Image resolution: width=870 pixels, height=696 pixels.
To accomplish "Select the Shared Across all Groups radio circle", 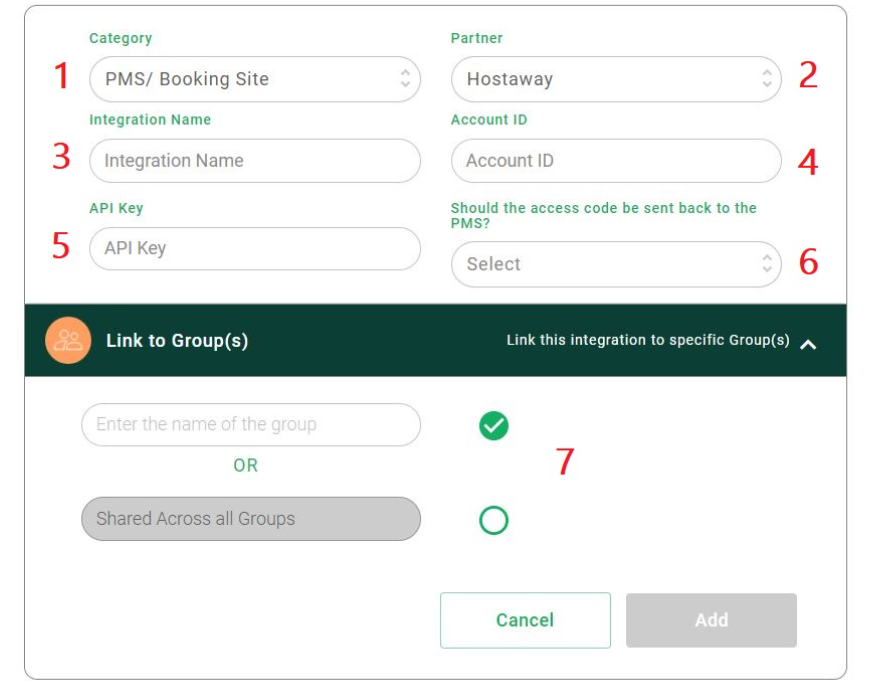I will [x=493, y=520].
